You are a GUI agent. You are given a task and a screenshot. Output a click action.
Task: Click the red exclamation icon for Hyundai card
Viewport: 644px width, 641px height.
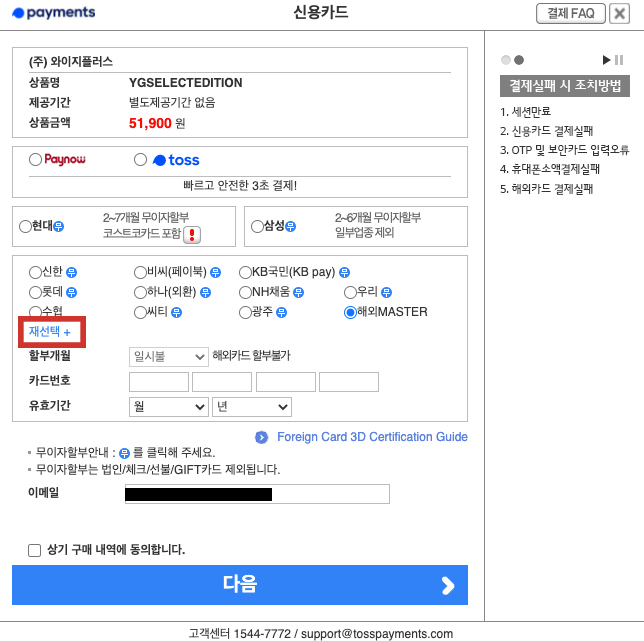[x=192, y=234]
